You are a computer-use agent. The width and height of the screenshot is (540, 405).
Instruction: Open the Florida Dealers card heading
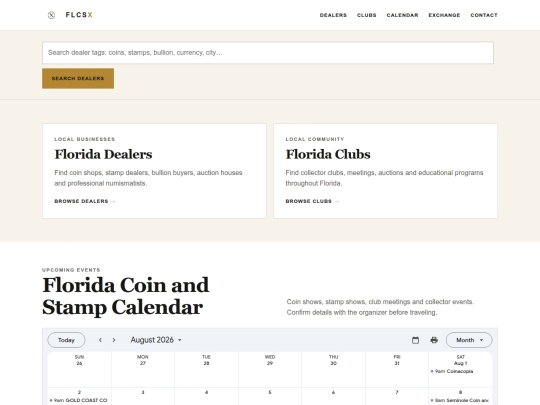click(x=103, y=154)
